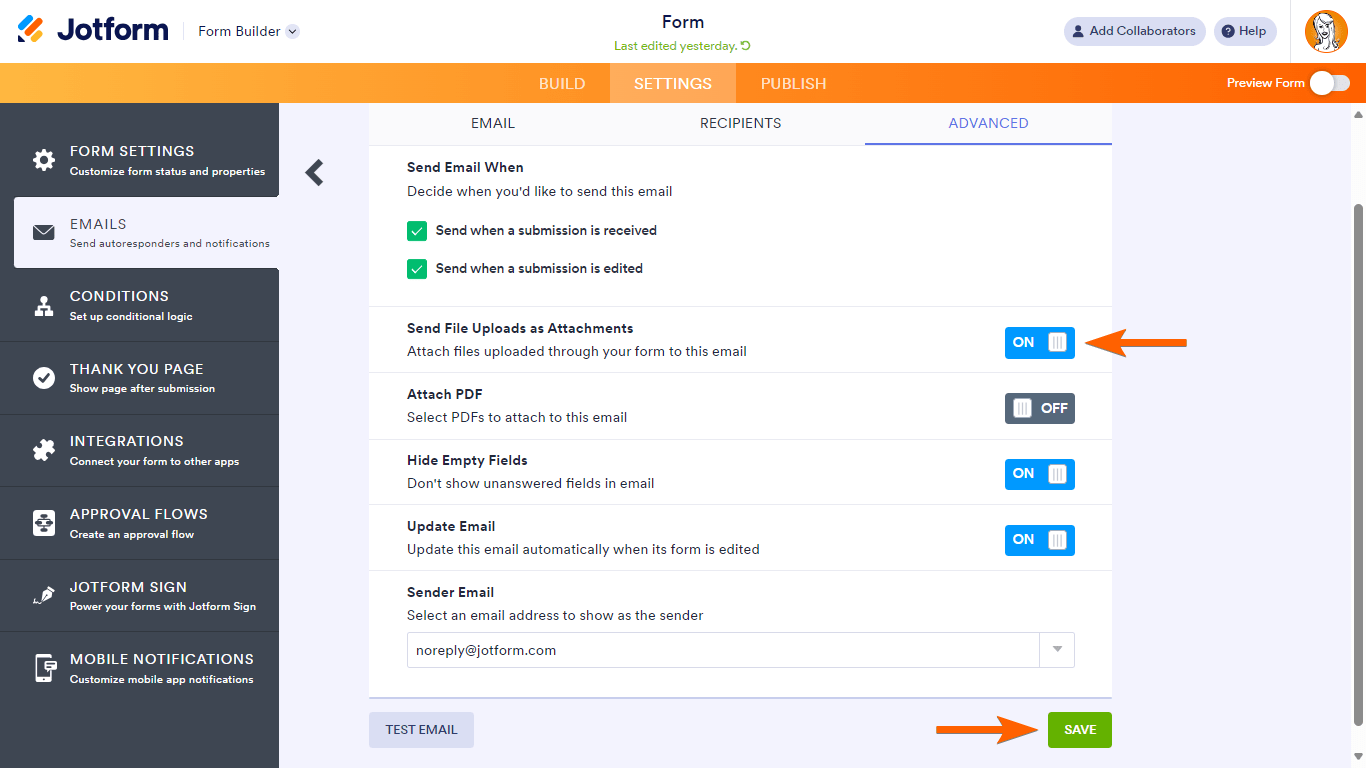
Task: Click the Approval Flows icon
Action: click(44, 523)
